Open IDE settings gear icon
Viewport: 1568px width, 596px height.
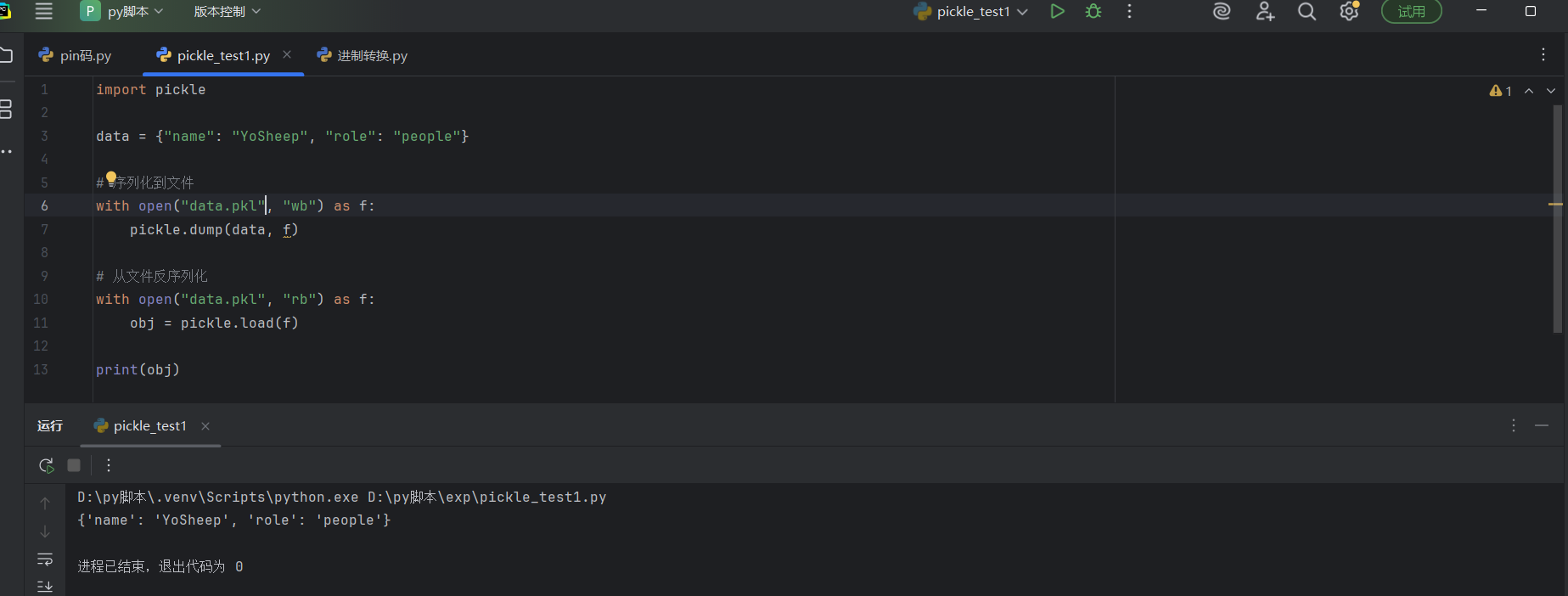tap(1349, 12)
